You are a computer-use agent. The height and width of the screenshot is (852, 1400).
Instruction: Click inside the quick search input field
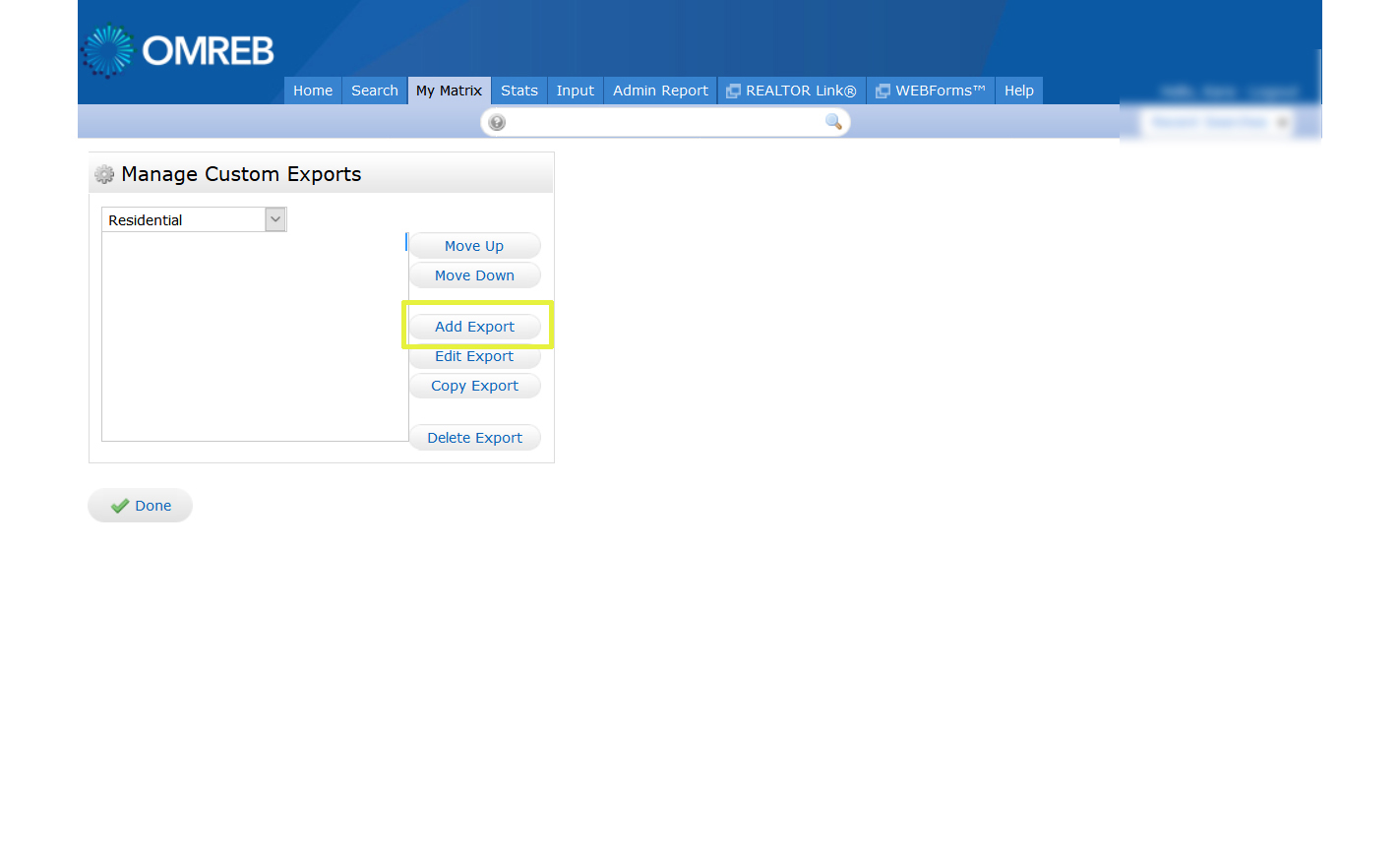(665, 122)
